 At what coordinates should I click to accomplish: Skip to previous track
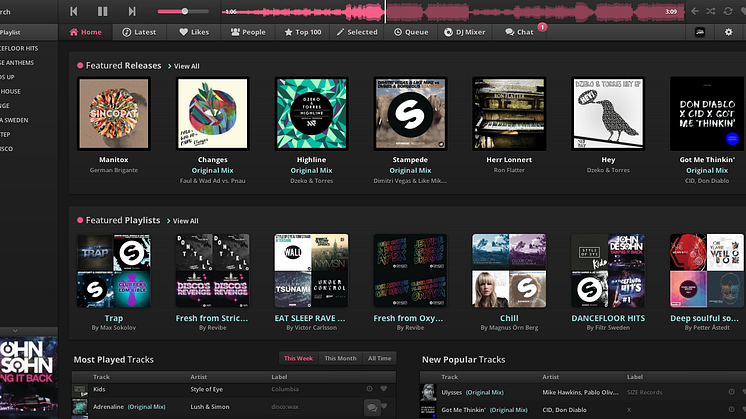(x=73, y=11)
